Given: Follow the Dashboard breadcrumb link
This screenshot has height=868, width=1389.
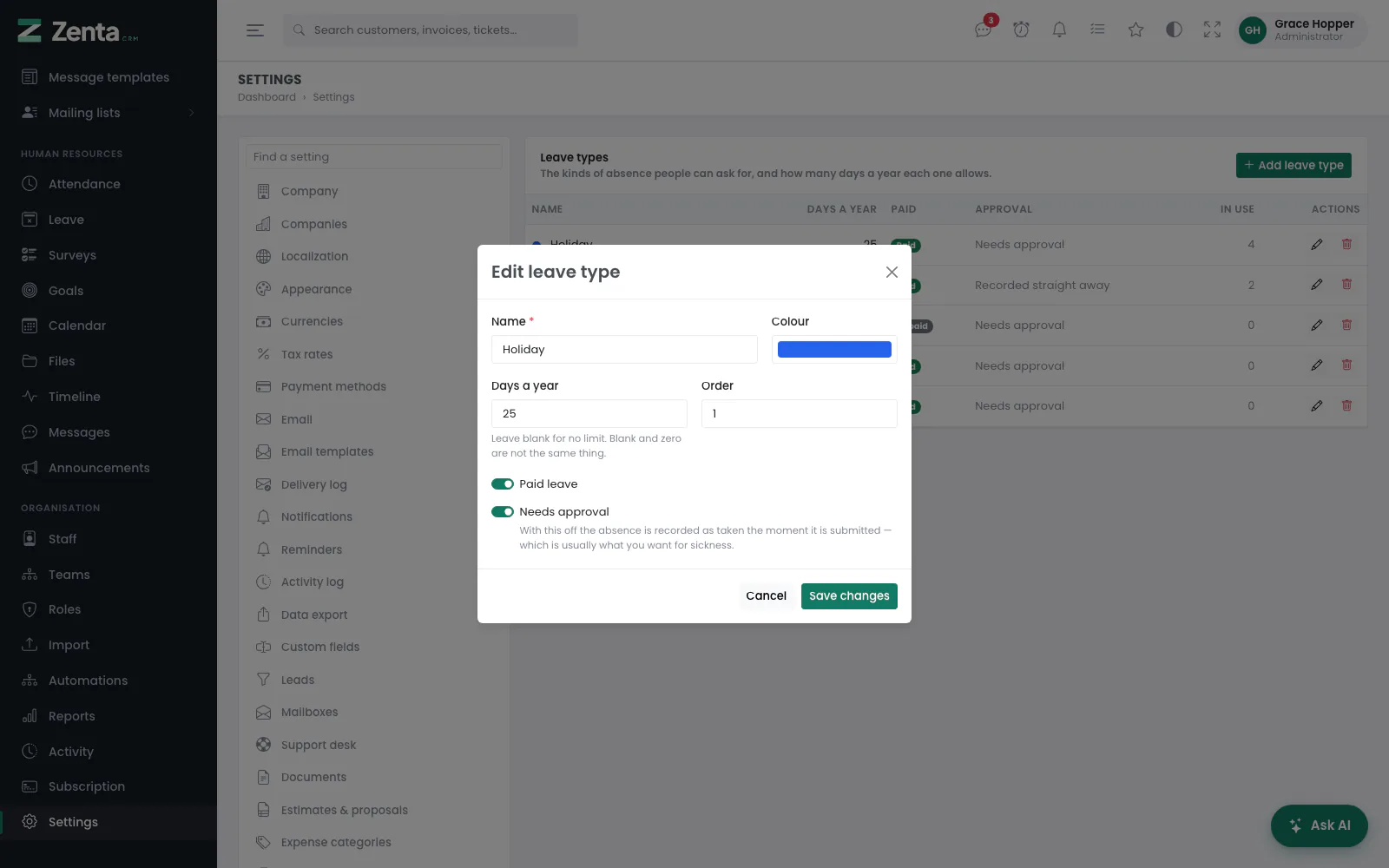Looking at the screenshot, I should (x=267, y=97).
